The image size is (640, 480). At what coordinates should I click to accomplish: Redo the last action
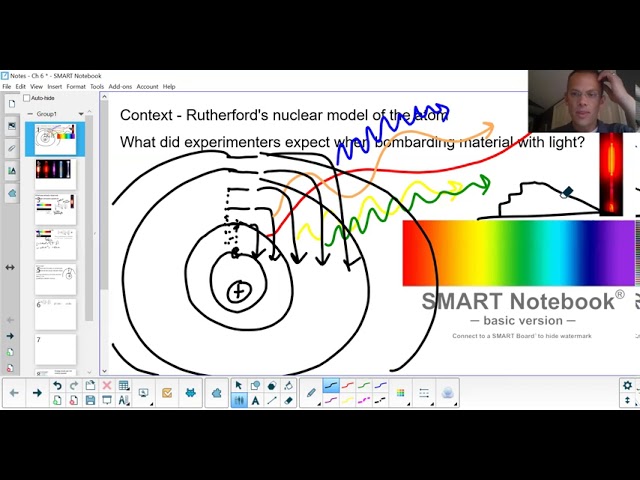tap(74, 385)
